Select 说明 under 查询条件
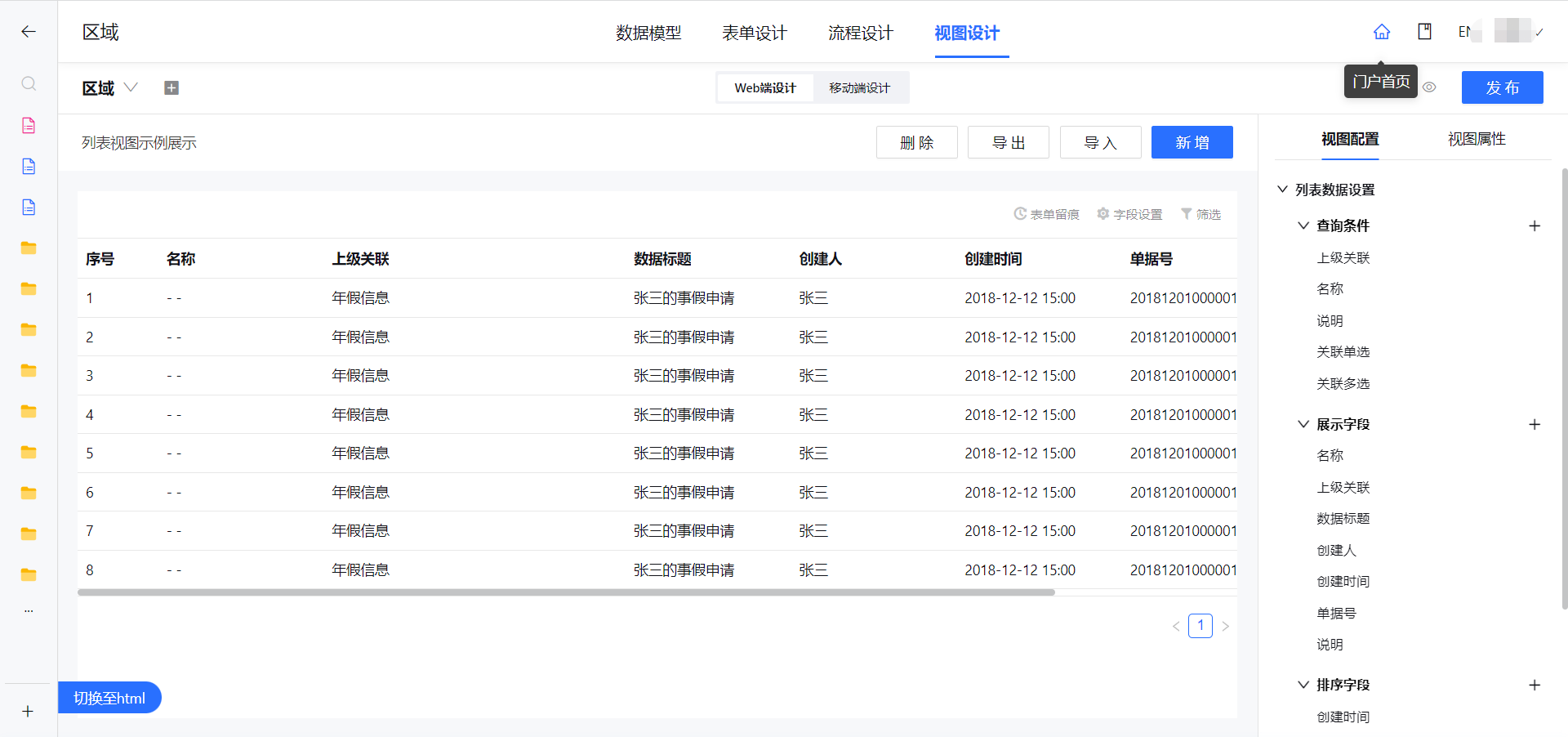 1330,320
